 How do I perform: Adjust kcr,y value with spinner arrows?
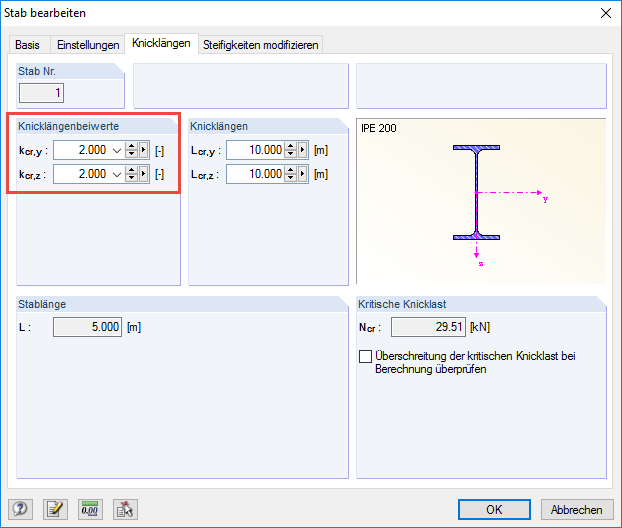(x=131, y=150)
